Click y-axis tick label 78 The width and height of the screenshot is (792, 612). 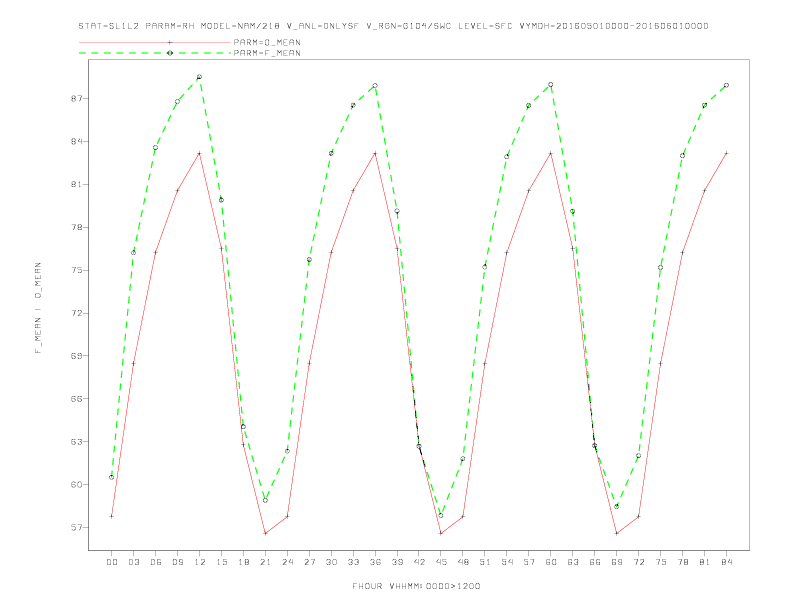77,227
